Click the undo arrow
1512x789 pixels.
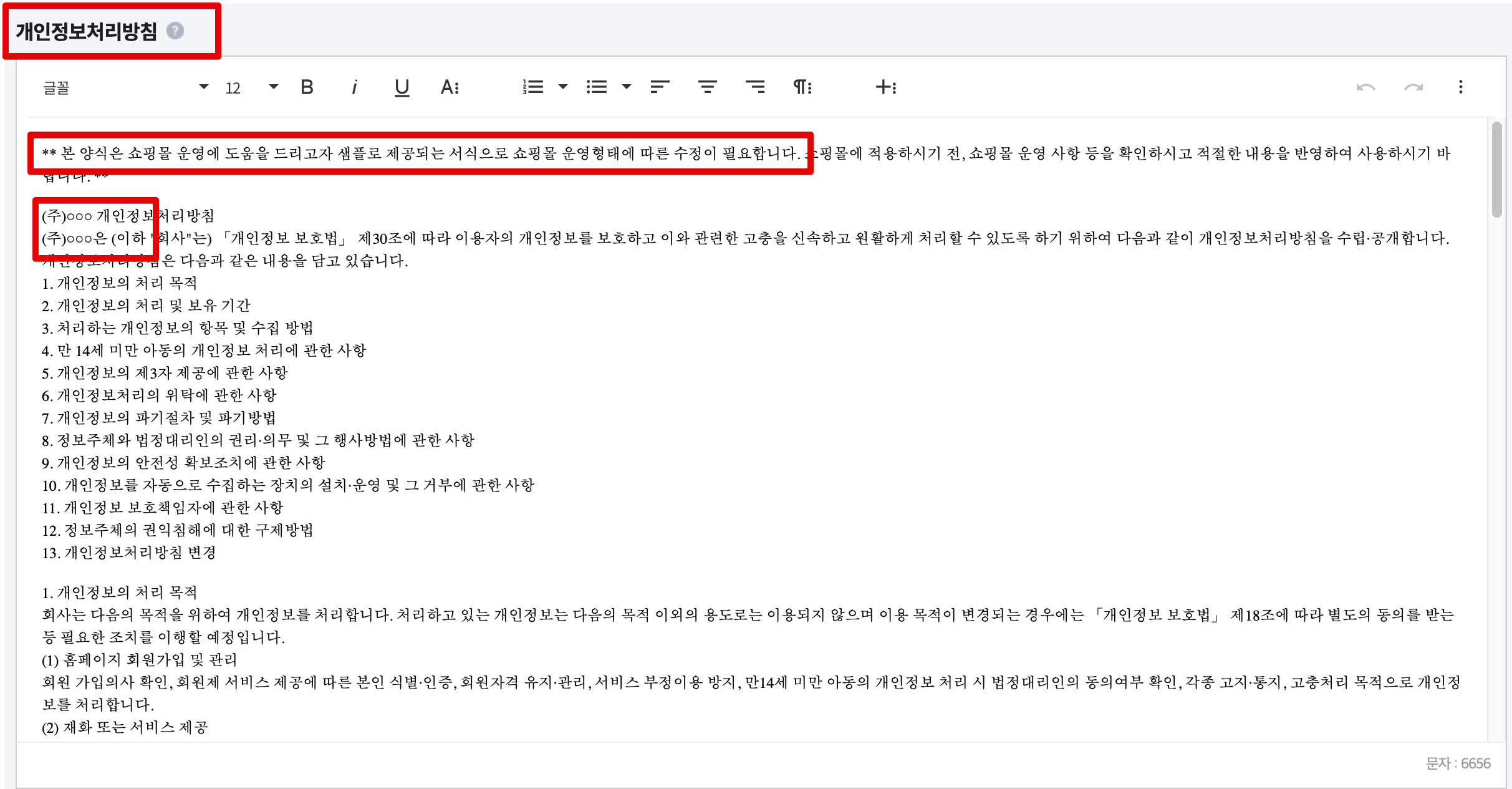coord(1365,87)
